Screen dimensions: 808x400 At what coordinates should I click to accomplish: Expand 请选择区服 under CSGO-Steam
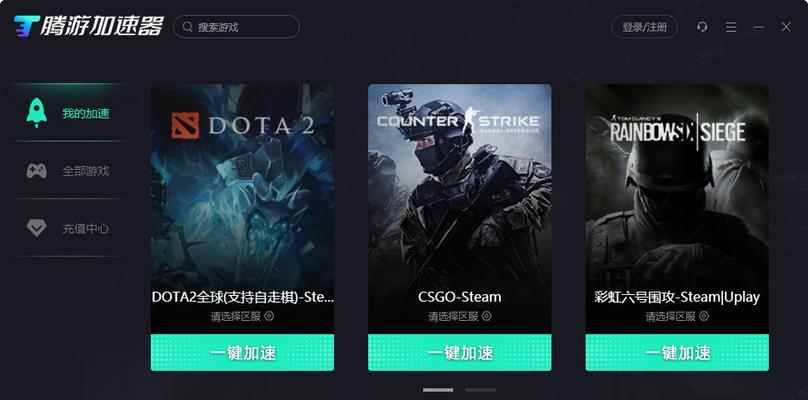460,316
